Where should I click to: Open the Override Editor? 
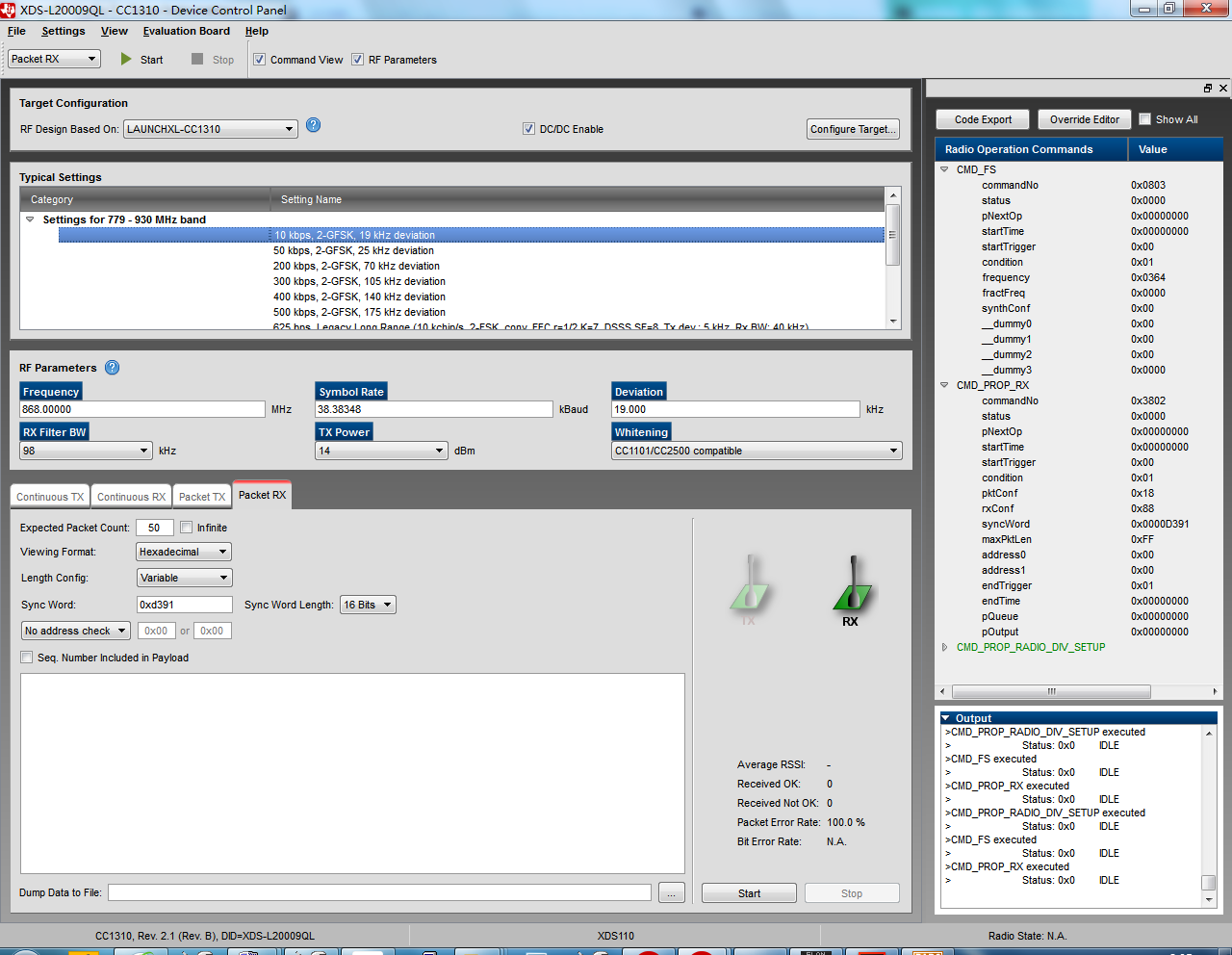1085,119
